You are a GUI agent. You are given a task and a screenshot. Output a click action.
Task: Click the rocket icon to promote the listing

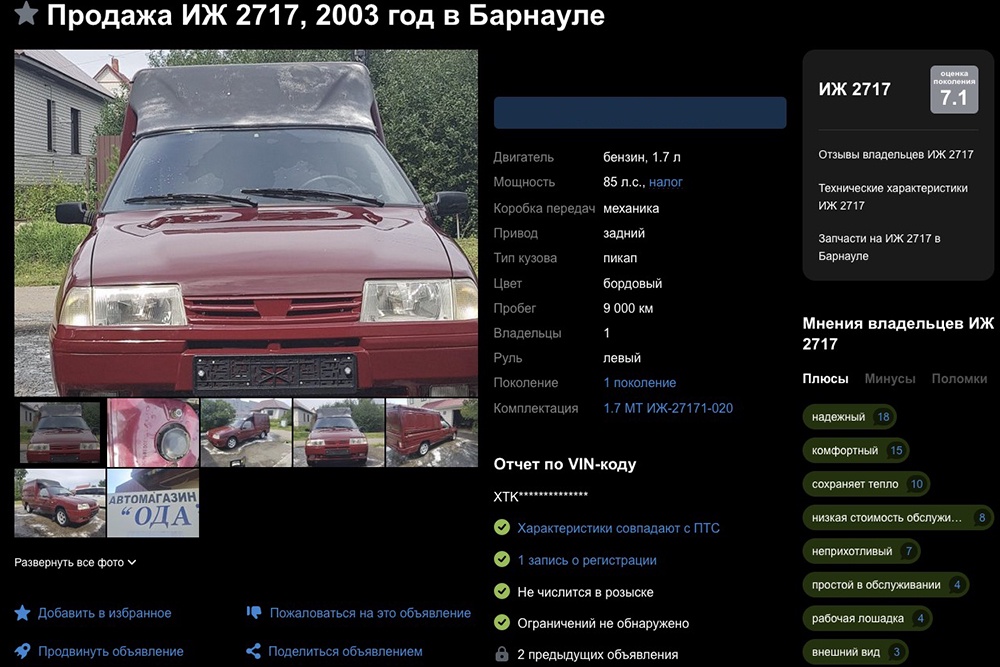(x=23, y=651)
